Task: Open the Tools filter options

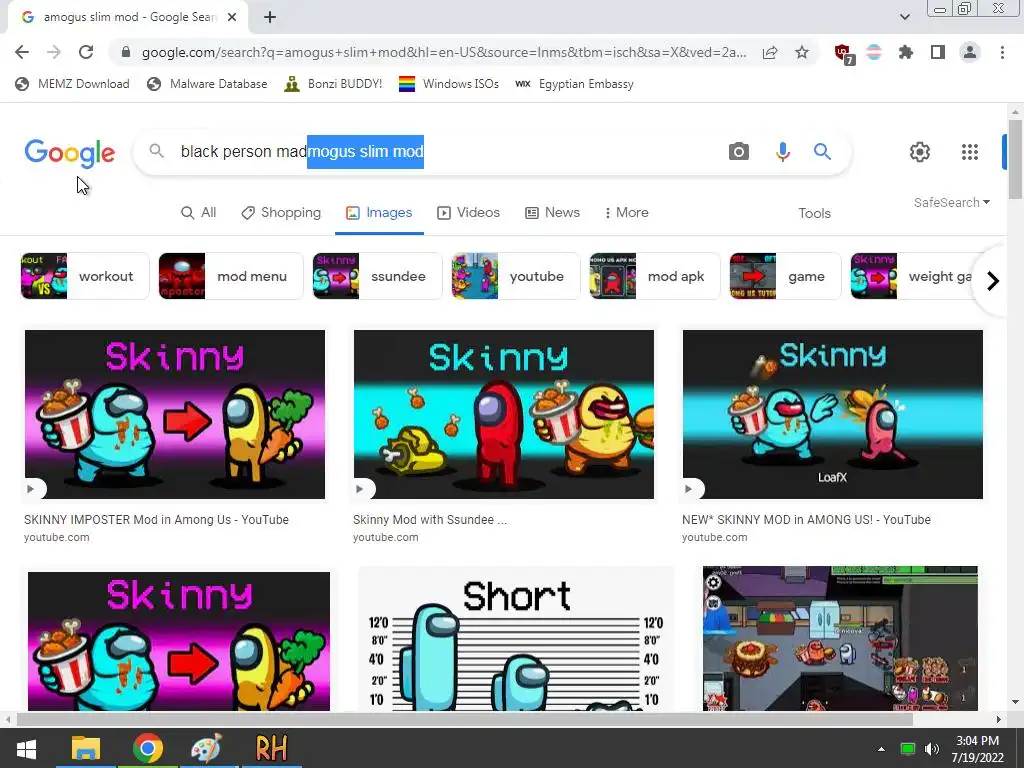Action: tap(814, 214)
